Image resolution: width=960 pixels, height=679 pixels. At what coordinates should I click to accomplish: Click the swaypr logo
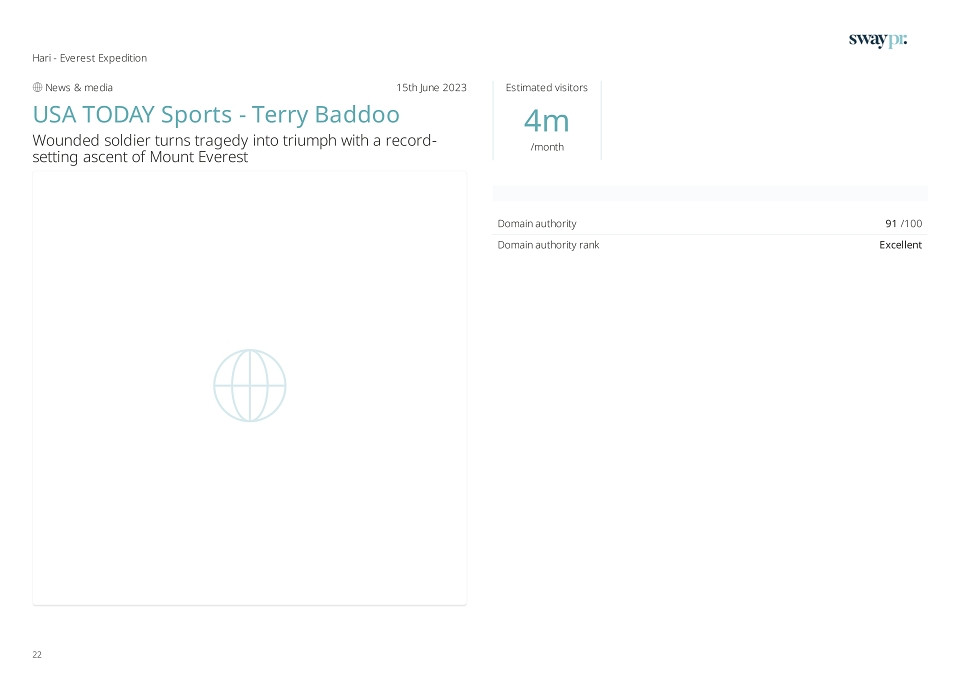877,40
